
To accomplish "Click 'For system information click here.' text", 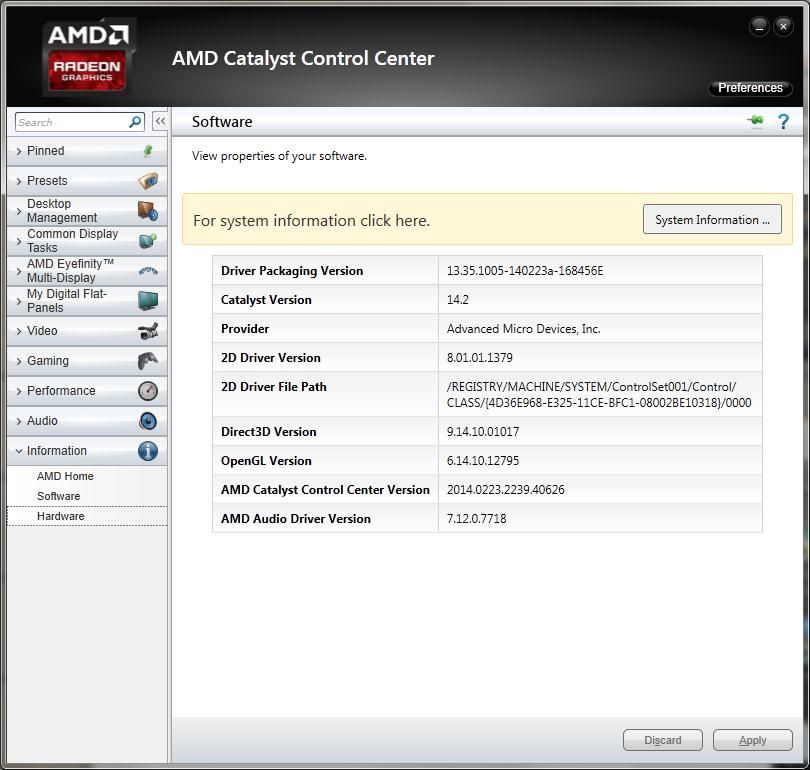I will click(x=311, y=221).
